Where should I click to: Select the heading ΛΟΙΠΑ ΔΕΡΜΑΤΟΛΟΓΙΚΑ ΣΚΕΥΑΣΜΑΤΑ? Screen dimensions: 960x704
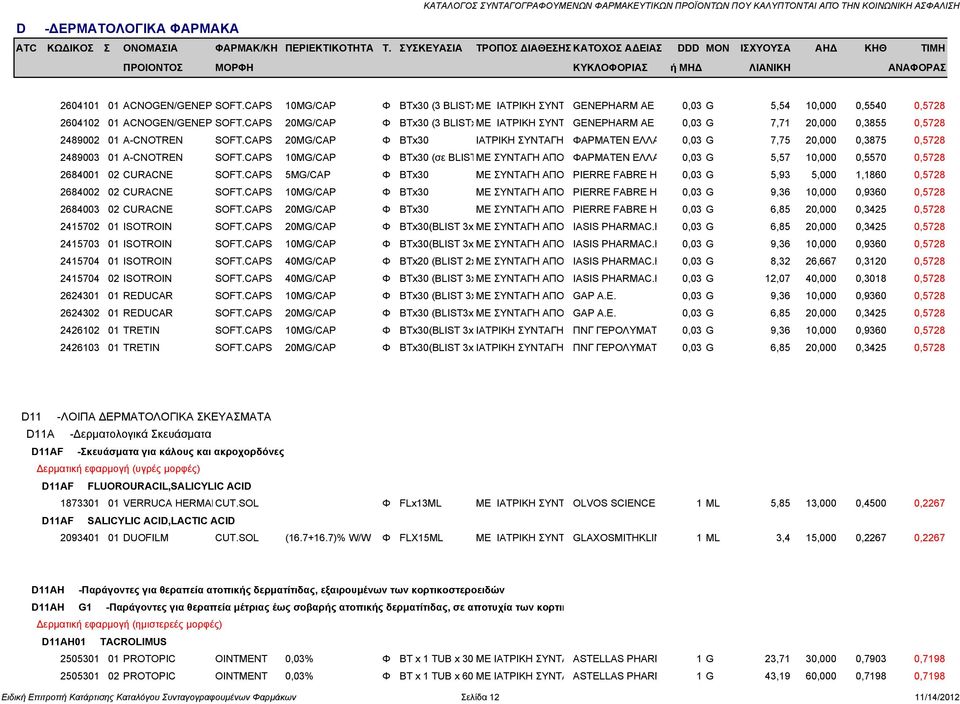point(164,417)
